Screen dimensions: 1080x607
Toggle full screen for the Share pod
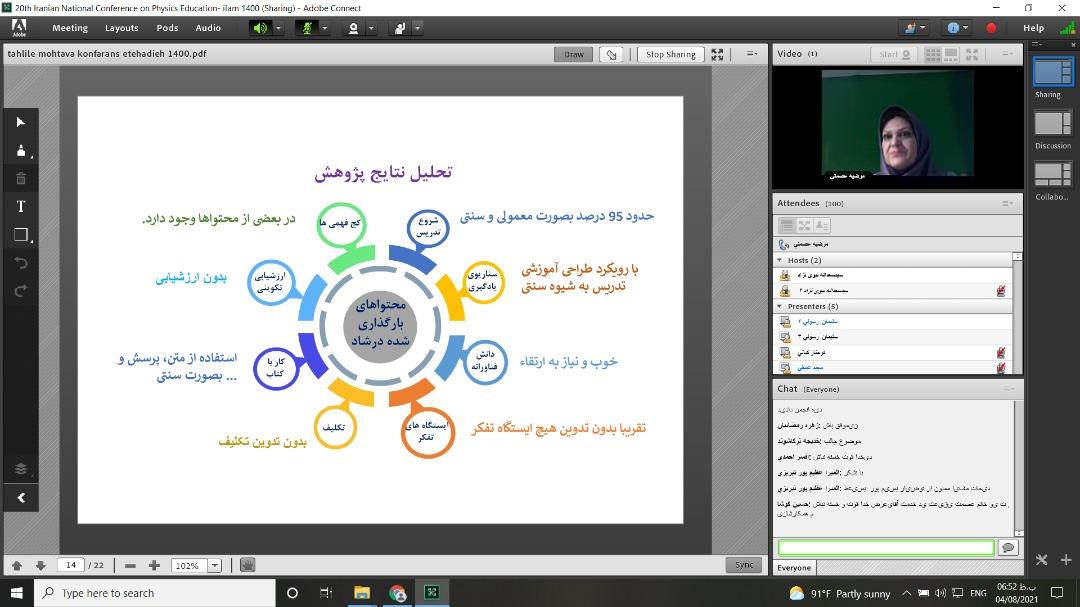[x=717, y=55]
